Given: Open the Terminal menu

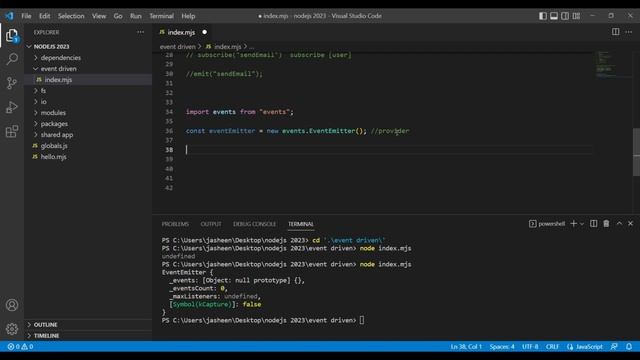Looking at the screenshot, I should point(161,16).
